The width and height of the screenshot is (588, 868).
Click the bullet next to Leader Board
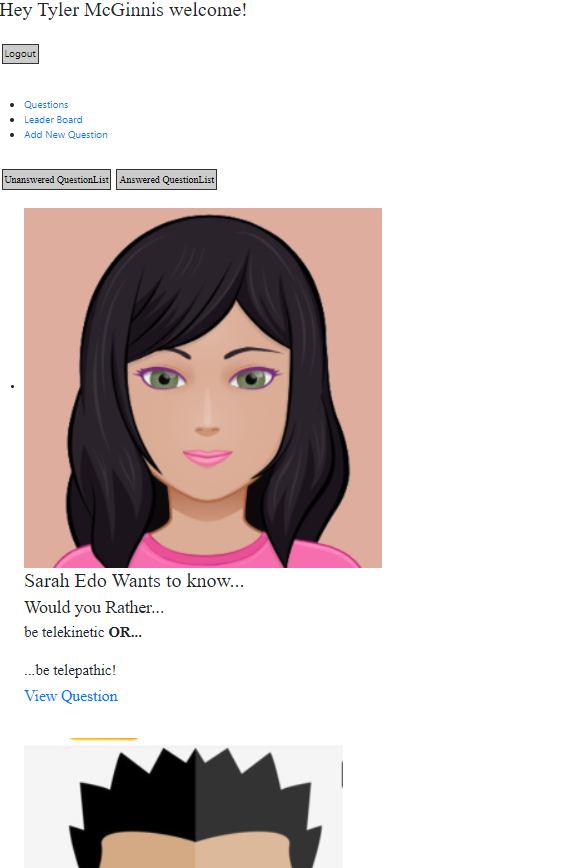point(12,120)
